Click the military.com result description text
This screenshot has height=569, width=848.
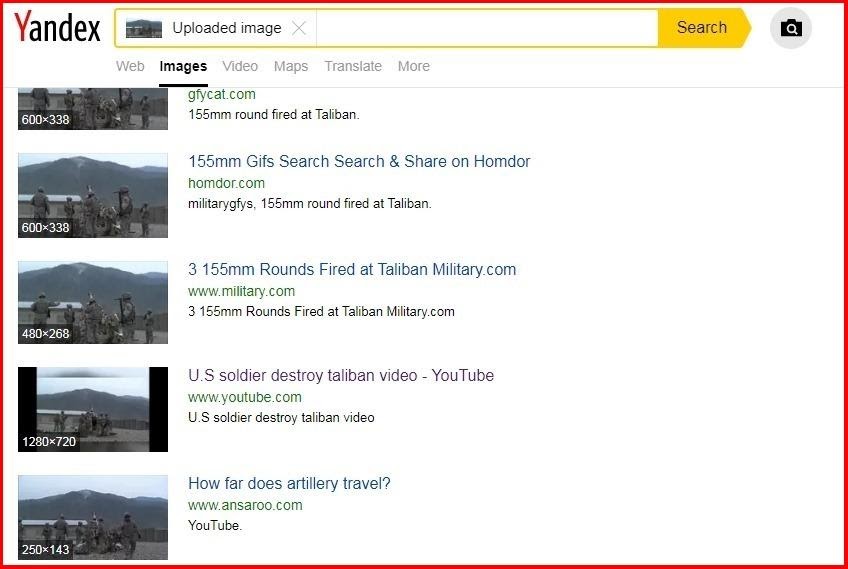click(321, 312)
